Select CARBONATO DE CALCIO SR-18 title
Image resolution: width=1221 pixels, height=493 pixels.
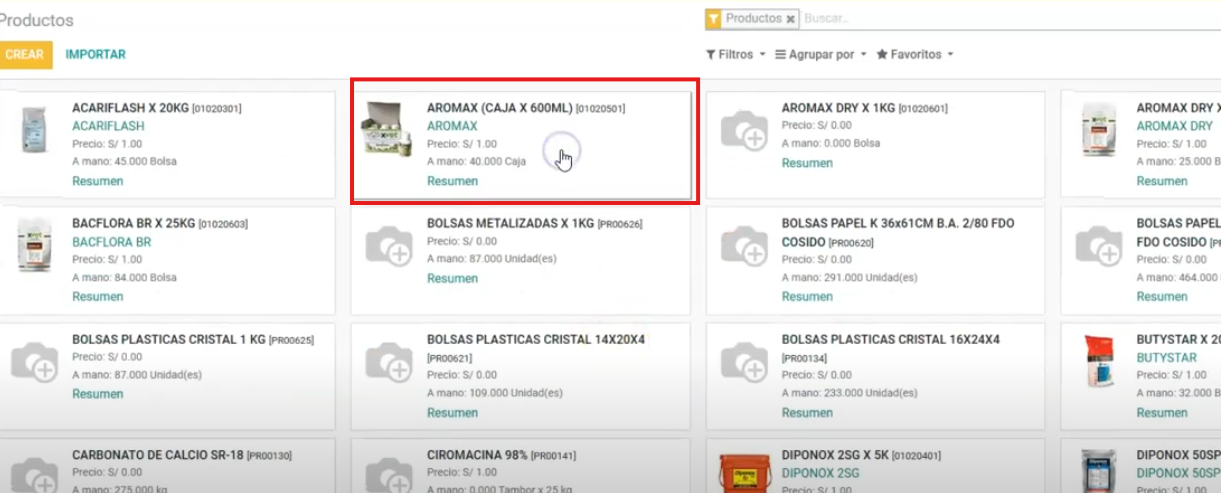158,455
